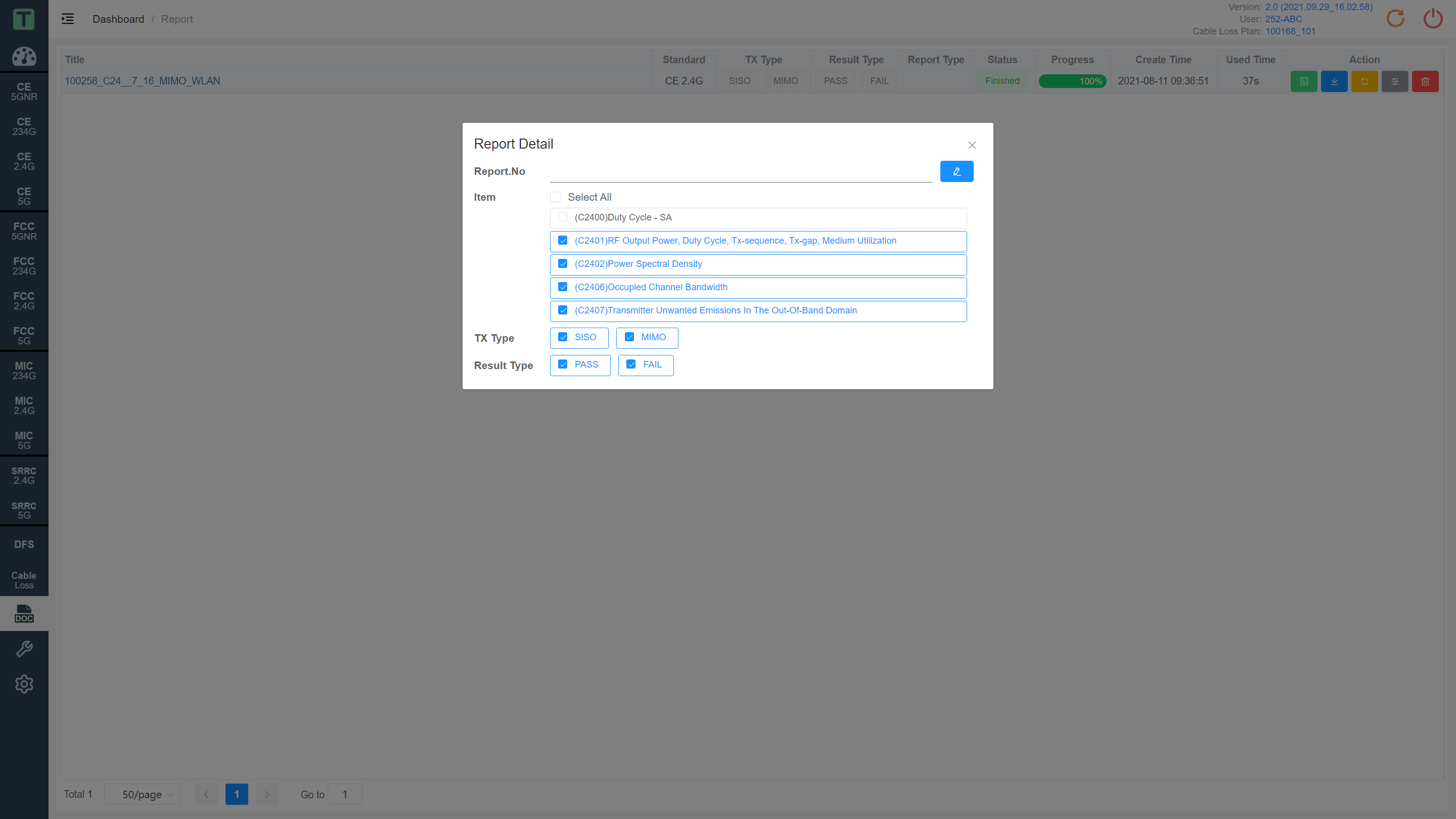Click the Create Time column header
Screen dimensions: 1456x819
[x=1163, y=59]
